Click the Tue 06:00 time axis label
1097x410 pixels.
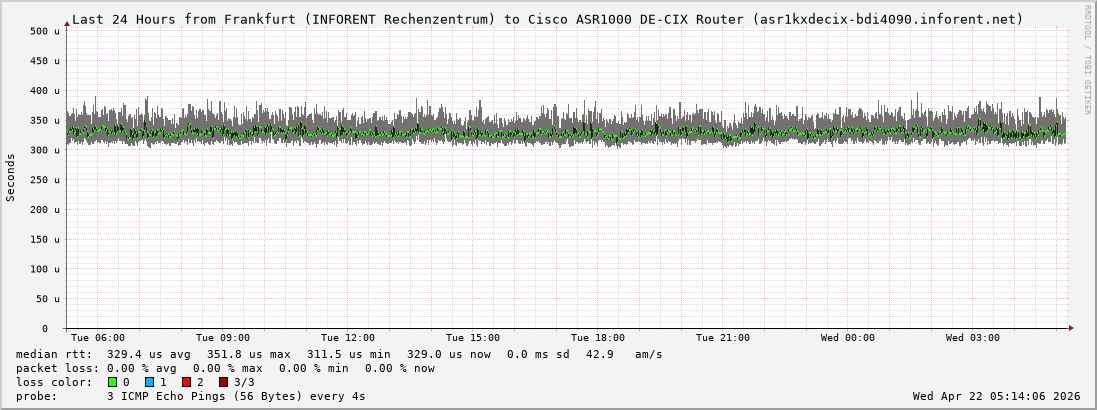click(x=98, y=338)
